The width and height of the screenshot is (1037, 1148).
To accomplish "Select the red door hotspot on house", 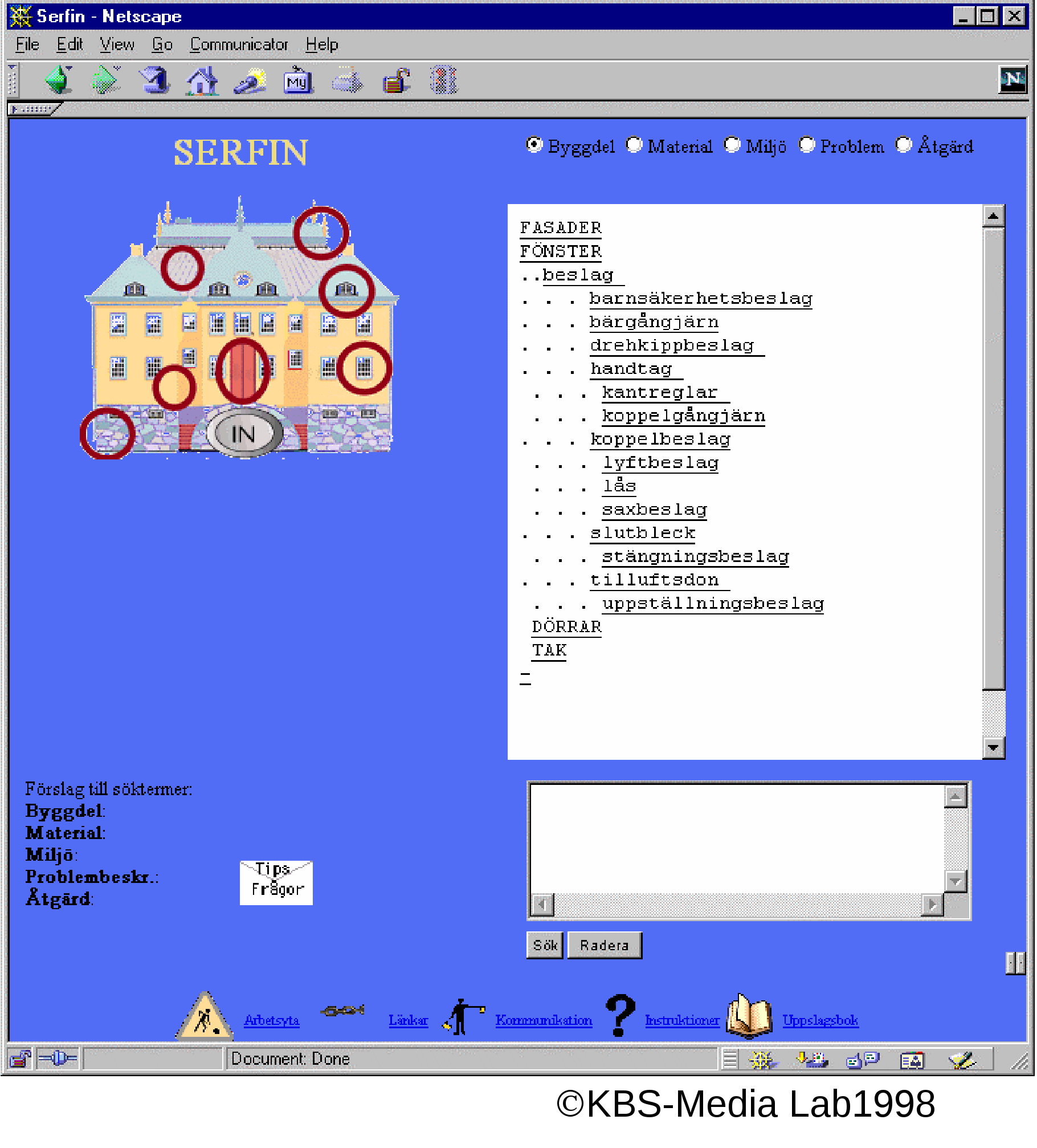I will [243, 371].
